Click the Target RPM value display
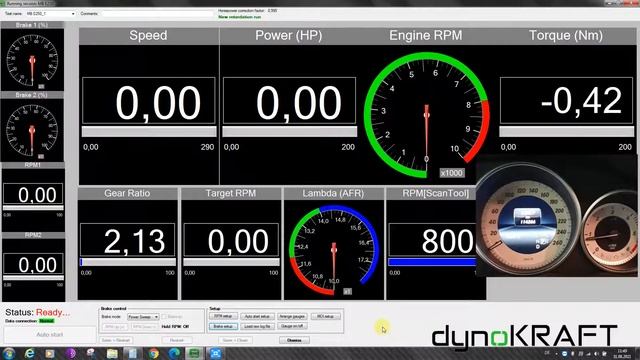 pos(231,240)
